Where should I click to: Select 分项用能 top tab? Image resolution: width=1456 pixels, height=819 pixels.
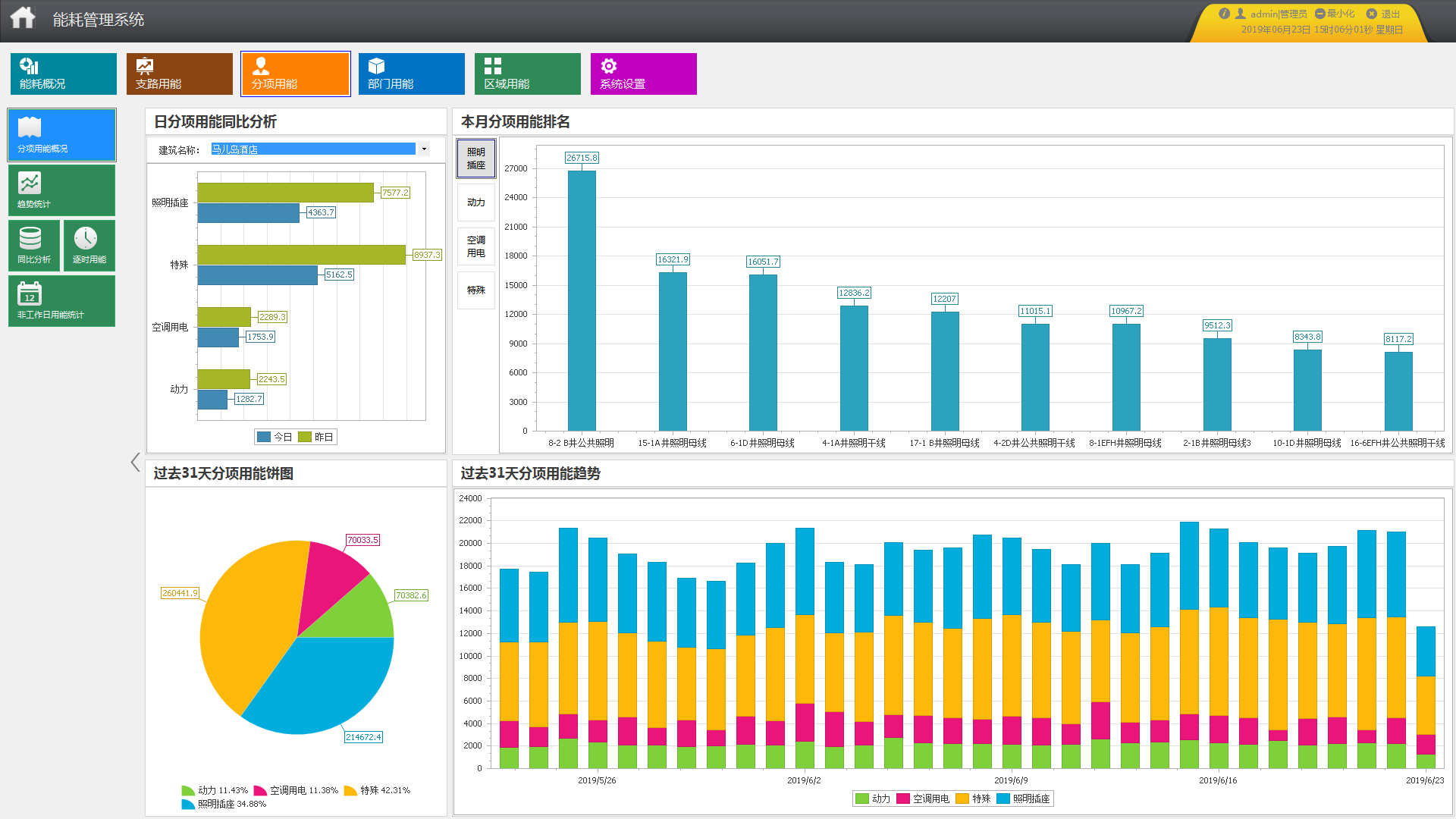pyautogui.click(x=295, y=74)
